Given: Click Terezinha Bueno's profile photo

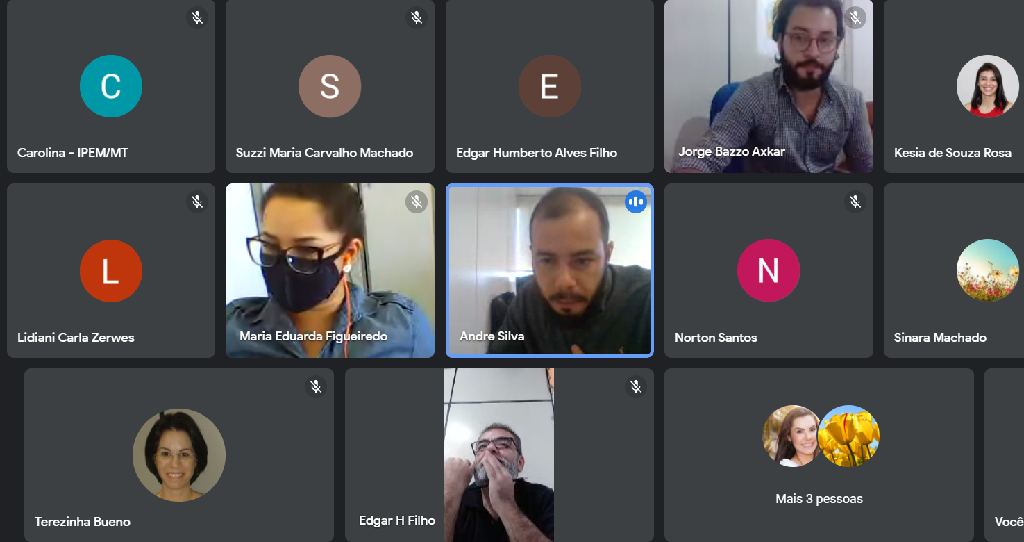Looking at the screenshot, I should pos(179,455).
